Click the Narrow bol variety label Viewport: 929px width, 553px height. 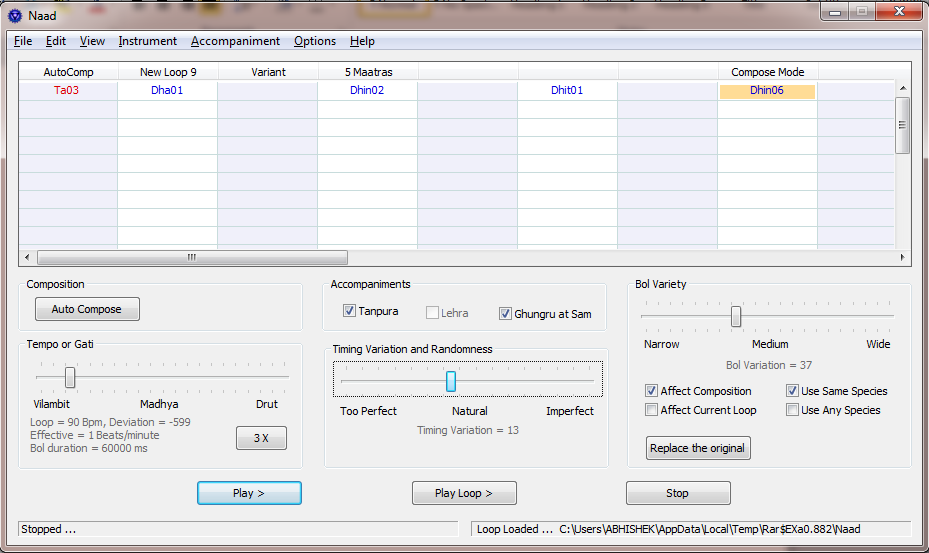[662, 344]
